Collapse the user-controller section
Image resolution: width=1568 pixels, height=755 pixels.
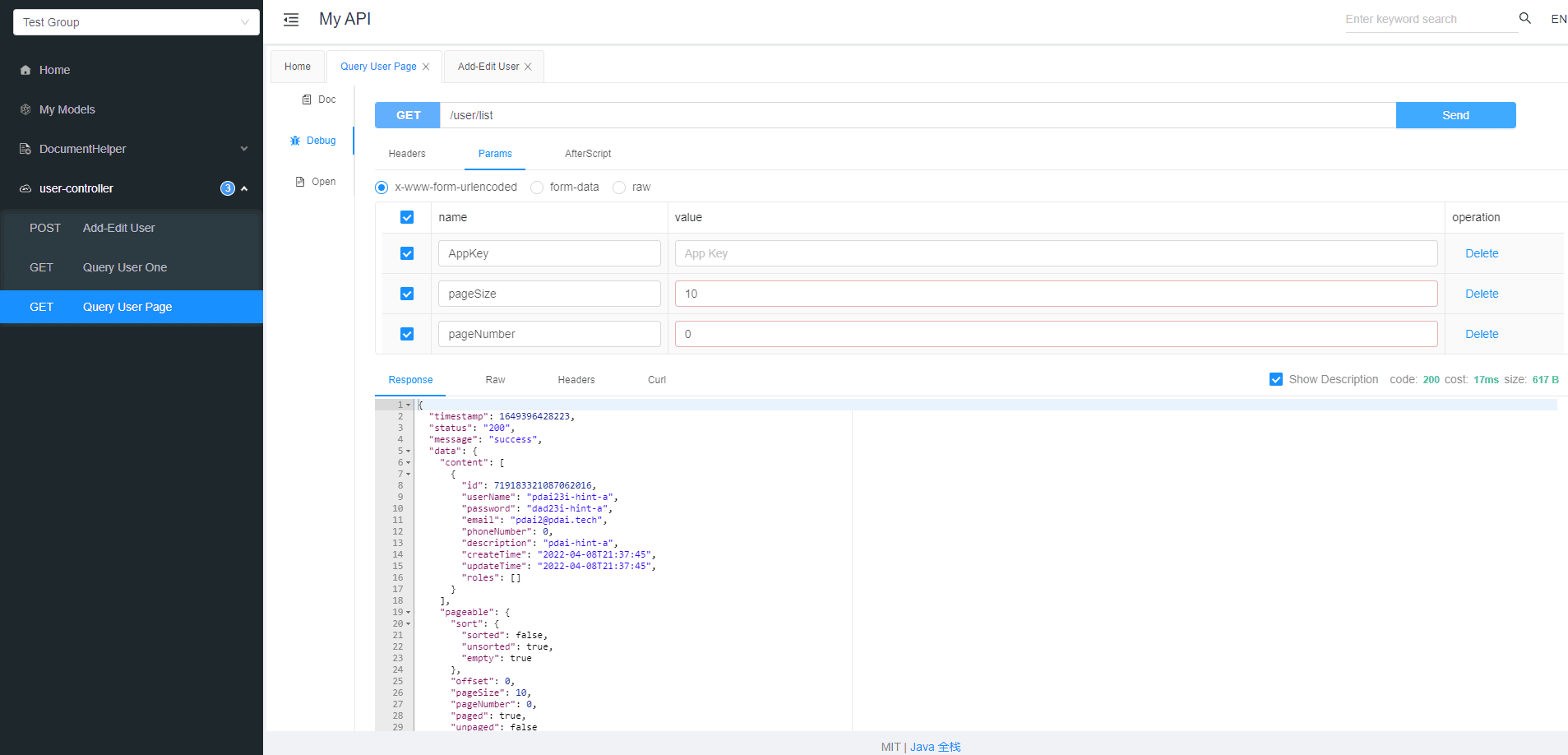point(243,188)
